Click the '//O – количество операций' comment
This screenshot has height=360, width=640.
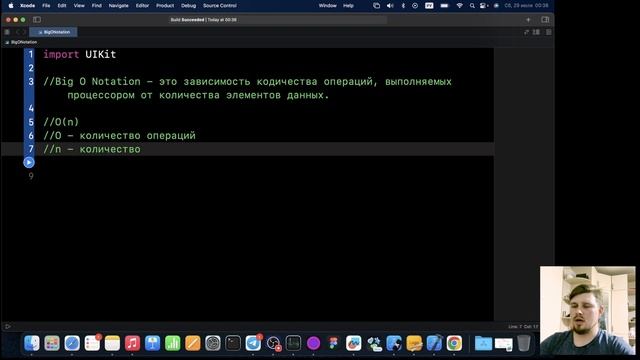(120, 136)
